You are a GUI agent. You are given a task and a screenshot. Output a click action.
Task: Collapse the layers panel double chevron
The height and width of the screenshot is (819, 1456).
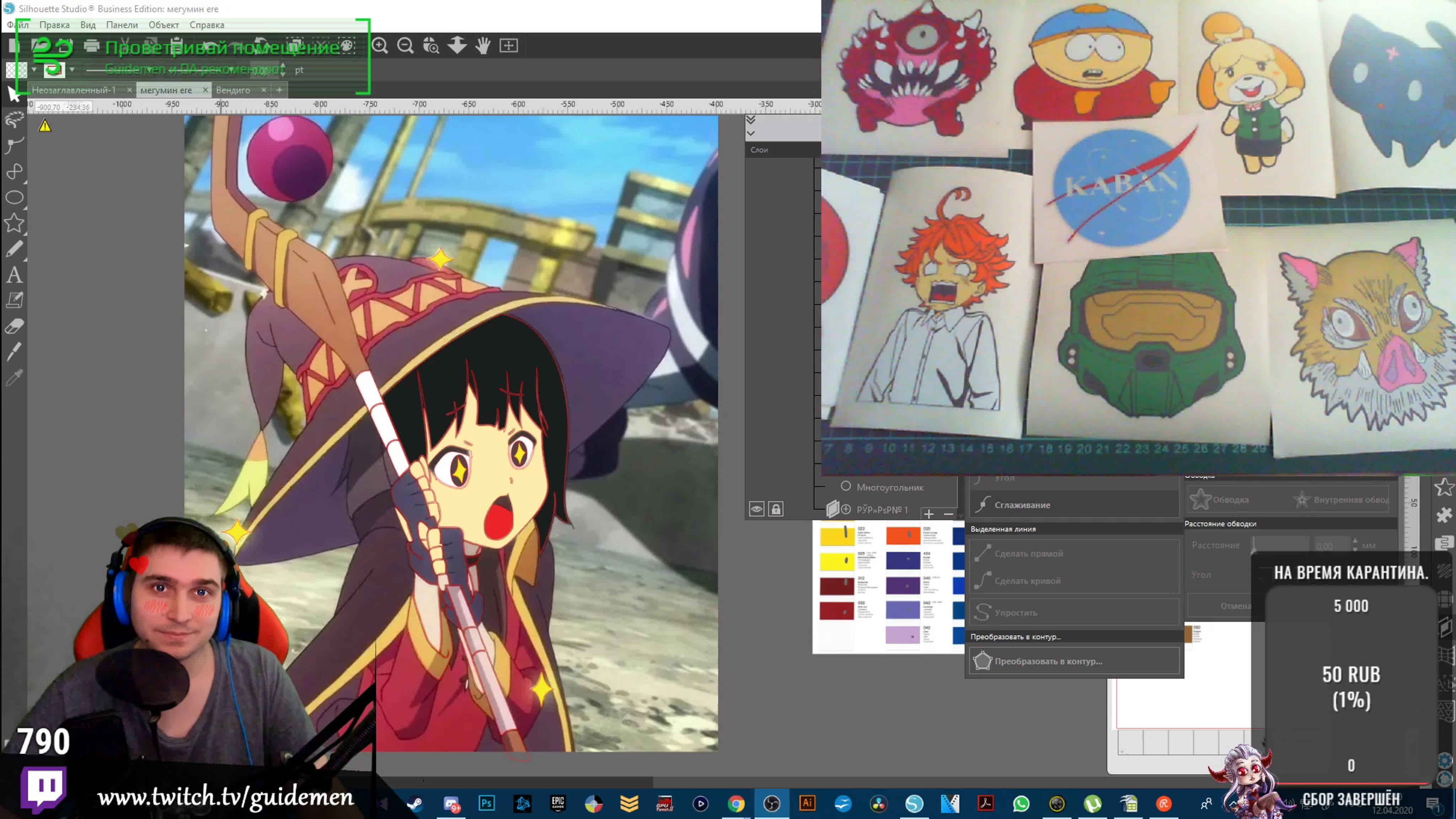click(751, 120)
